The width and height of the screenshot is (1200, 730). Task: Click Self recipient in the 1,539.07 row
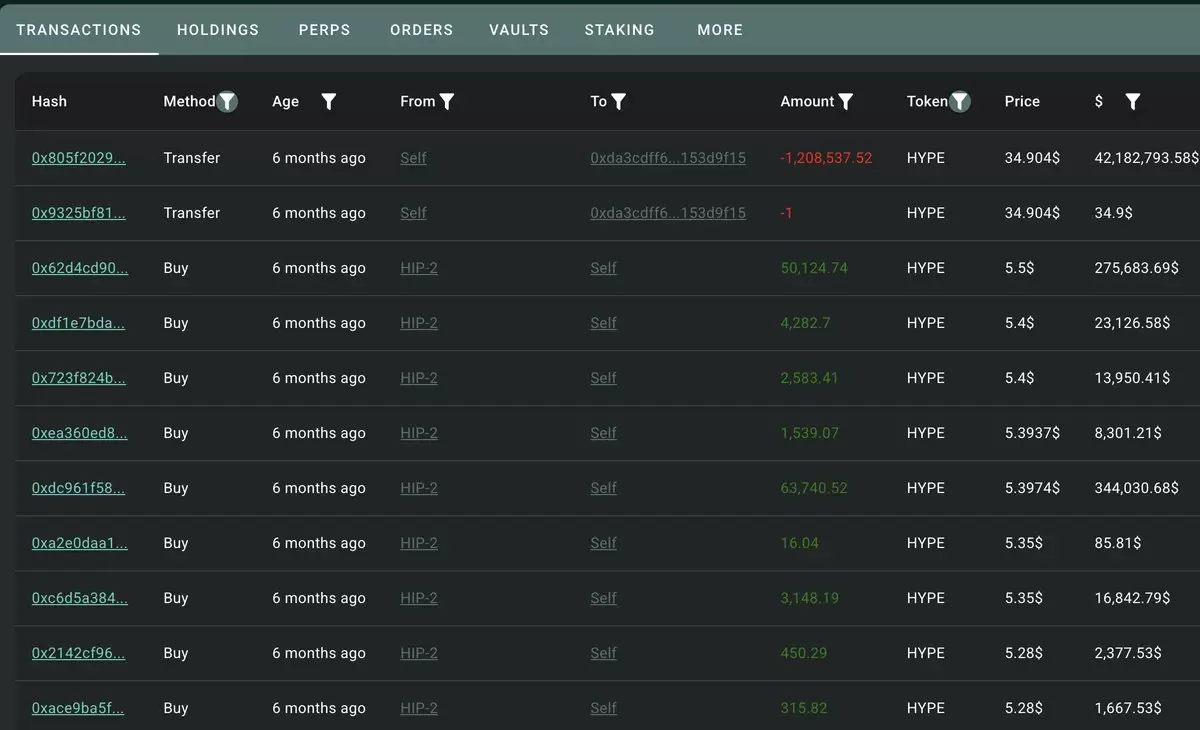pyautogui.click(x=603, y=433)
